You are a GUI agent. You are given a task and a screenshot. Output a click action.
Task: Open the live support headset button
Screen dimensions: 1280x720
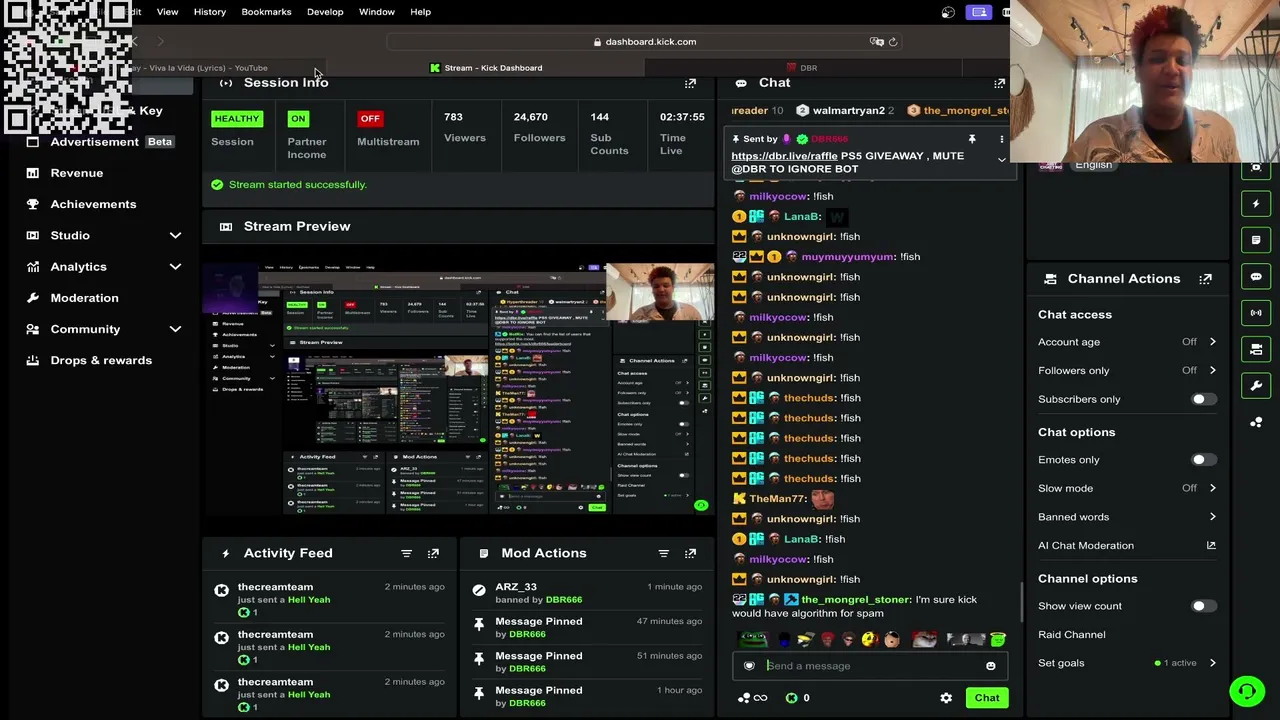(1247, 691)
